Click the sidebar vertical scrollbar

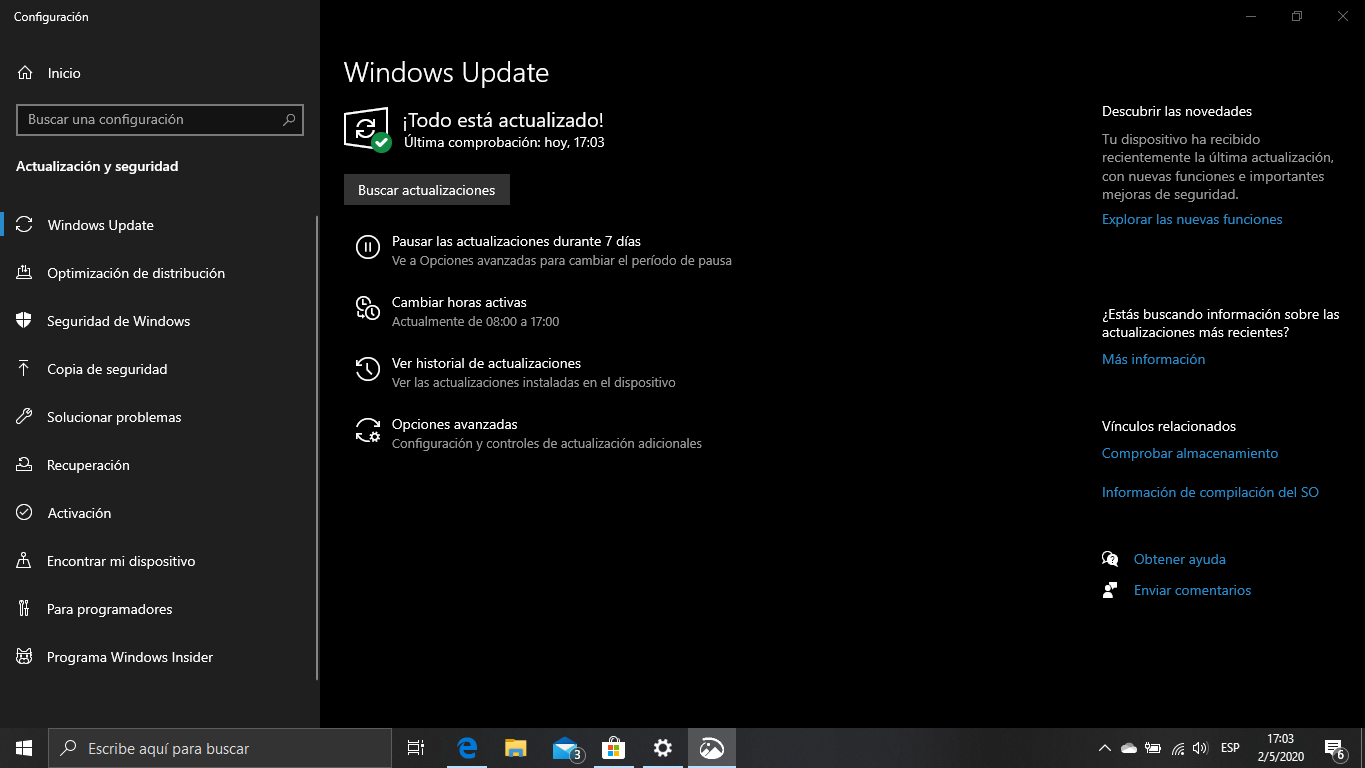pos(317,448)
